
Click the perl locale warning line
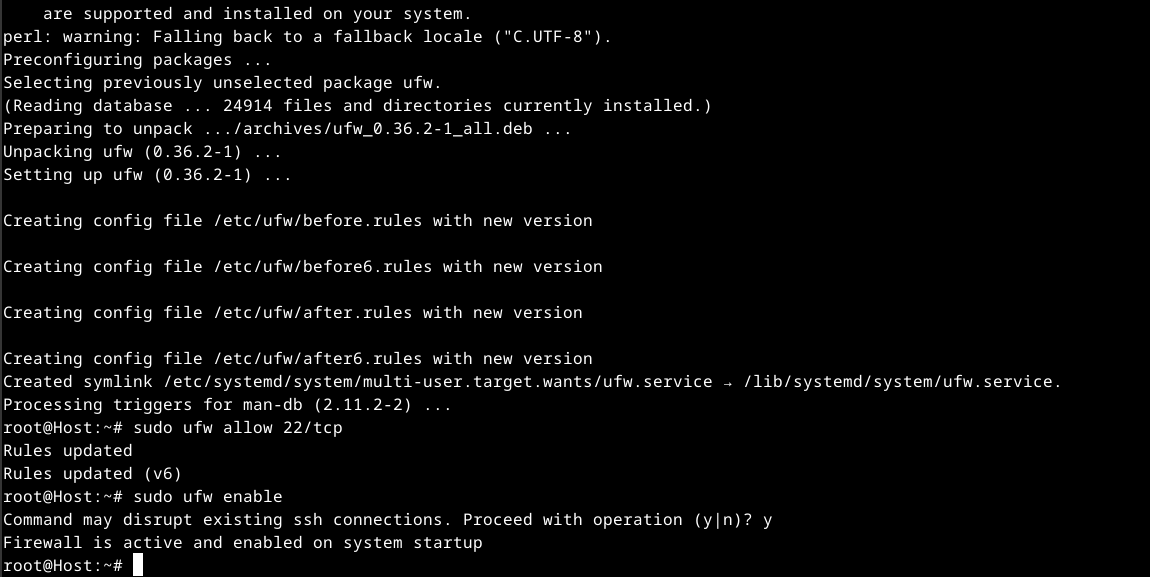307,37
